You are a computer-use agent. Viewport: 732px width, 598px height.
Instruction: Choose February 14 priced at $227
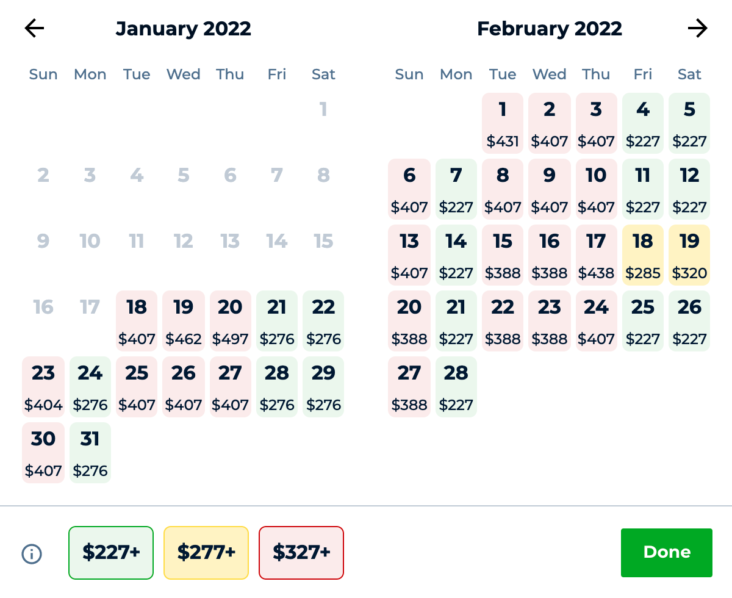[x=456, y=255]
